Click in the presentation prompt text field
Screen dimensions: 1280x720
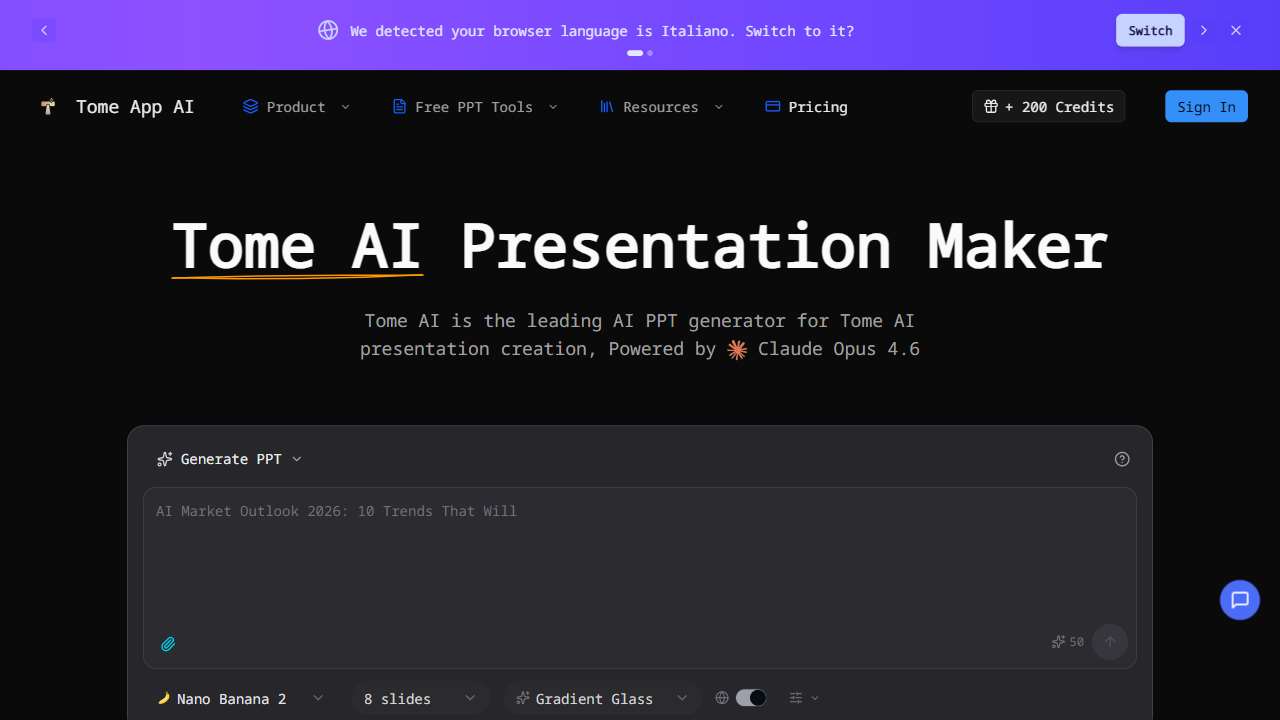click(640, 560)
